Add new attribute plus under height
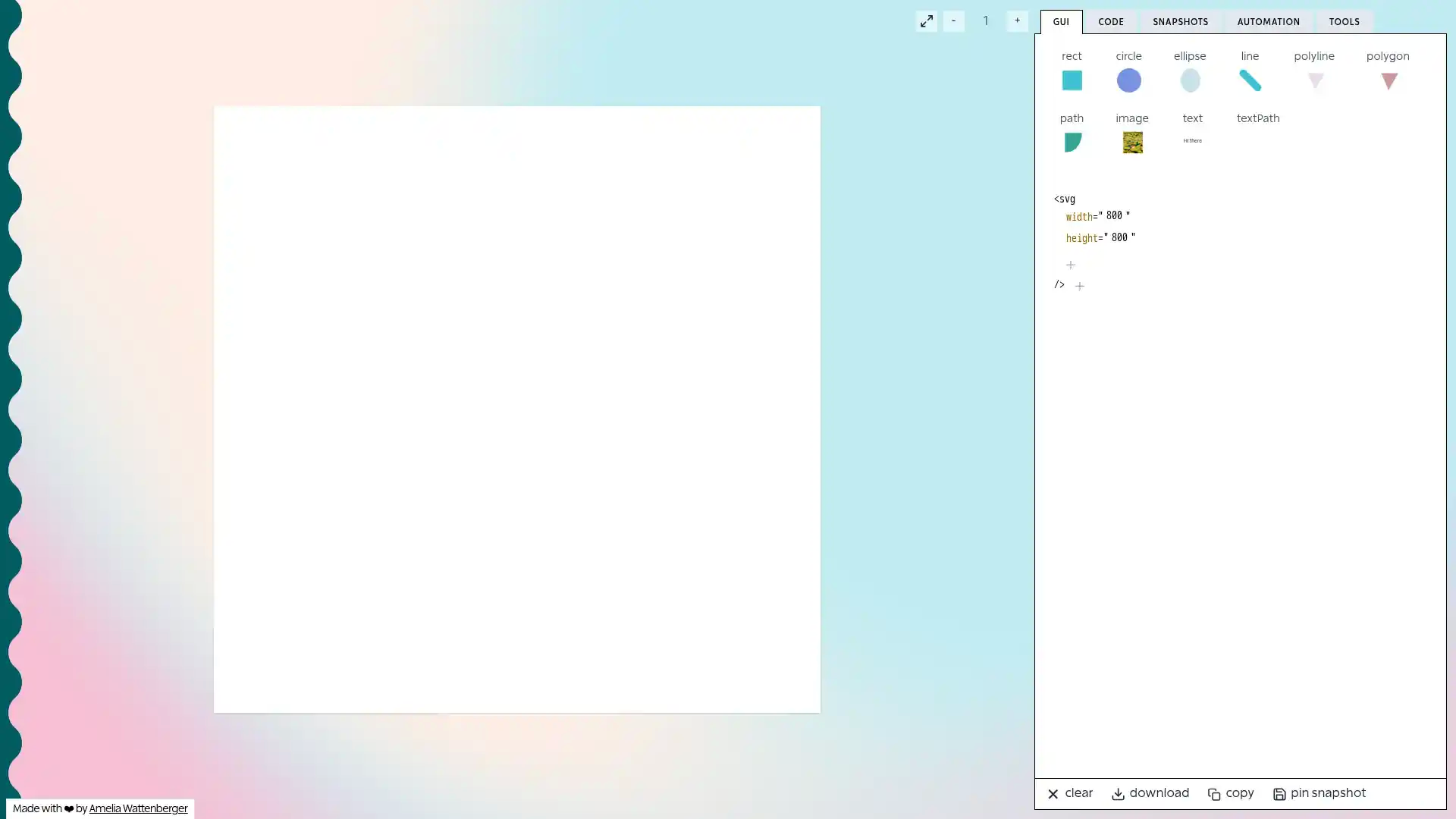This screenshot has width=1456, height=819. pos(1070,265)
